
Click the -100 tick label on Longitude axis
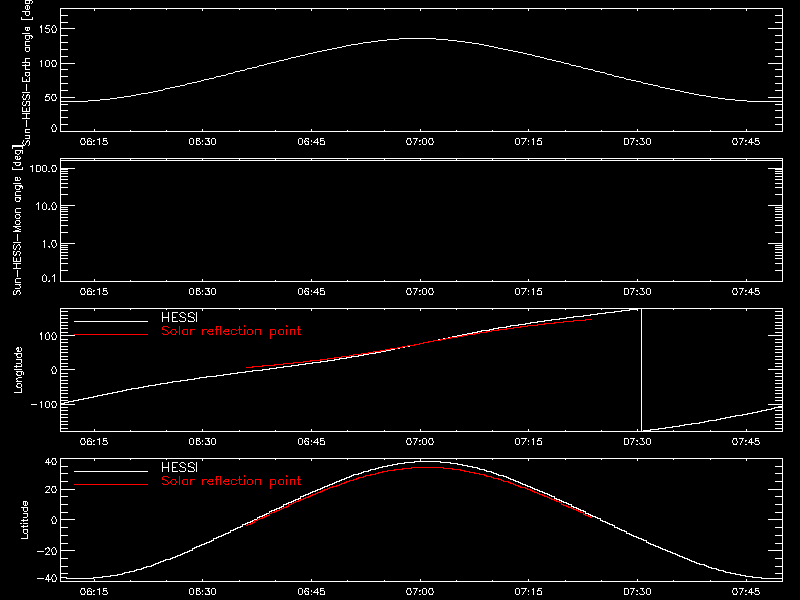point(44,404)
